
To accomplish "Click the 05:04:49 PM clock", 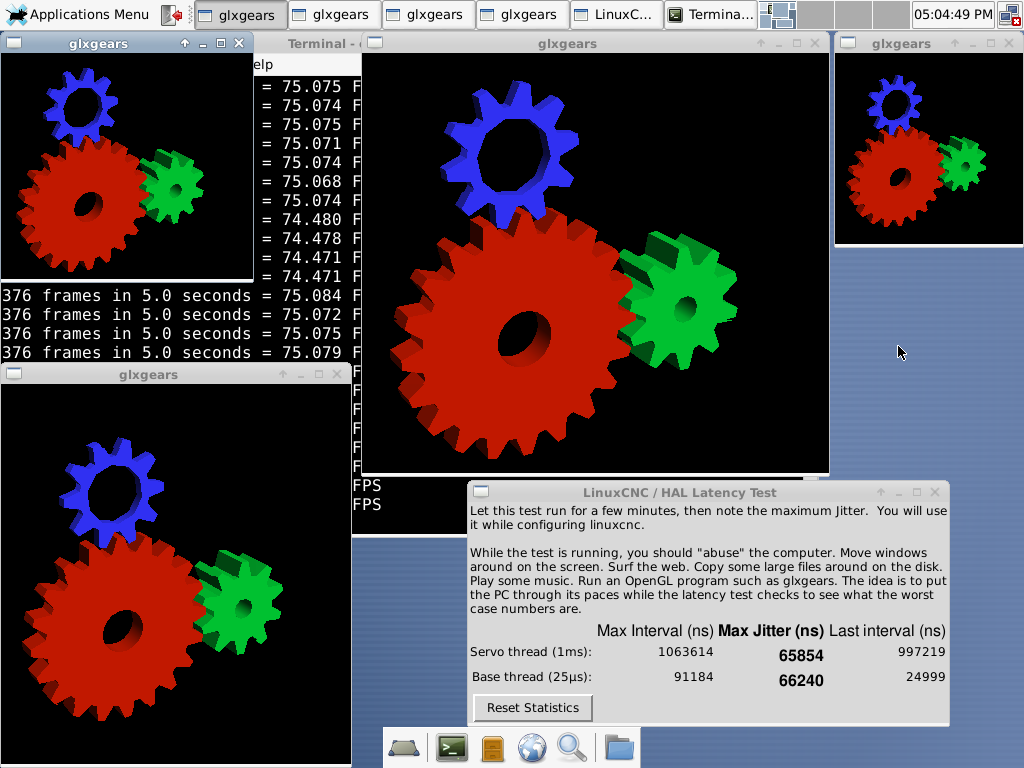I will [953, 14].
